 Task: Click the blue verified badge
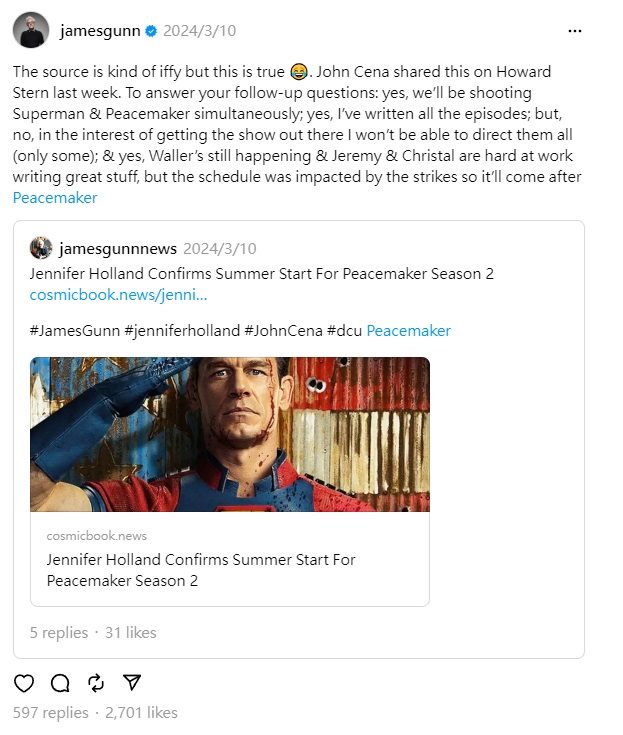[x=151, y=31]
